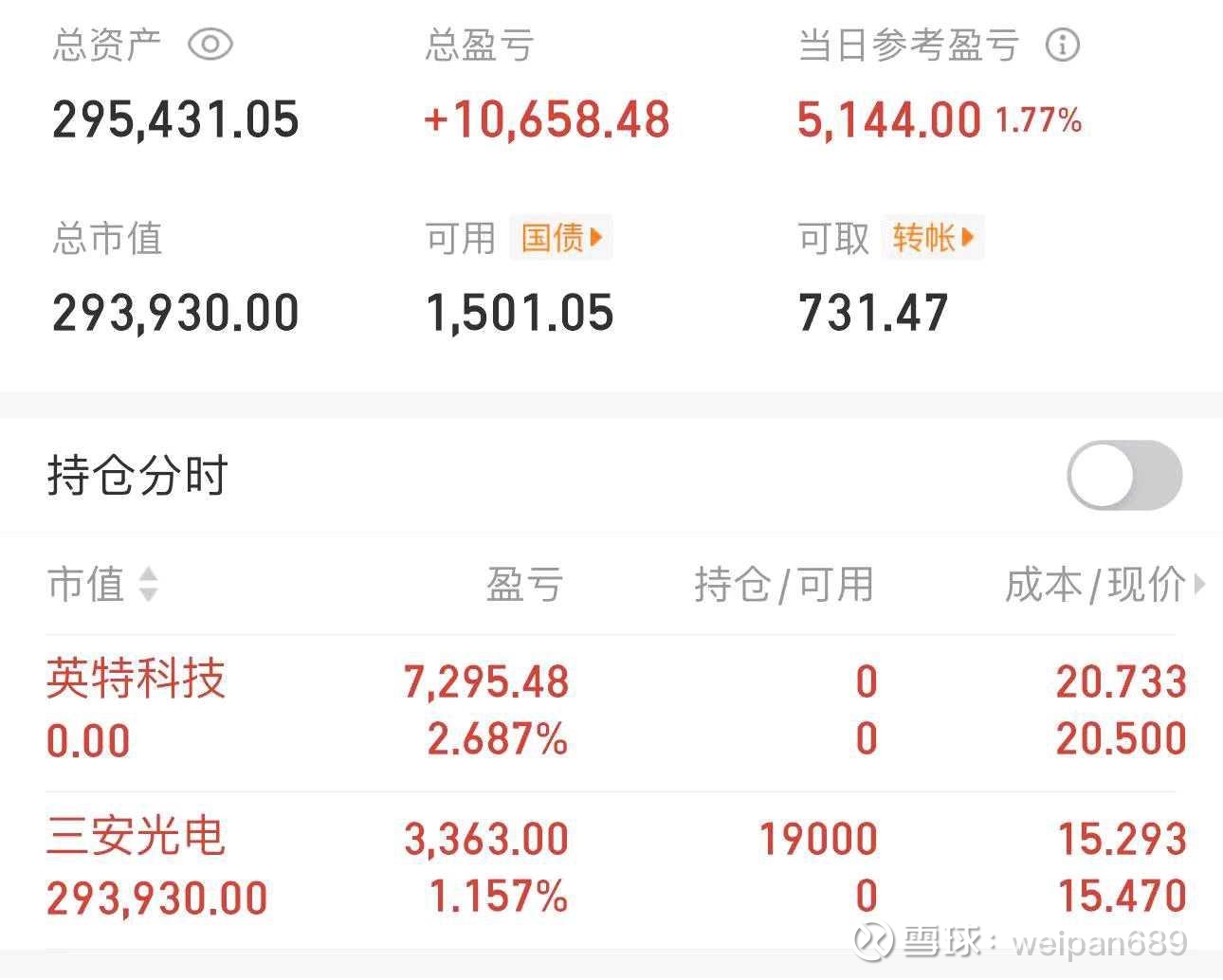
Task: Click the 盈亏 column header
Action: (524, 584)
